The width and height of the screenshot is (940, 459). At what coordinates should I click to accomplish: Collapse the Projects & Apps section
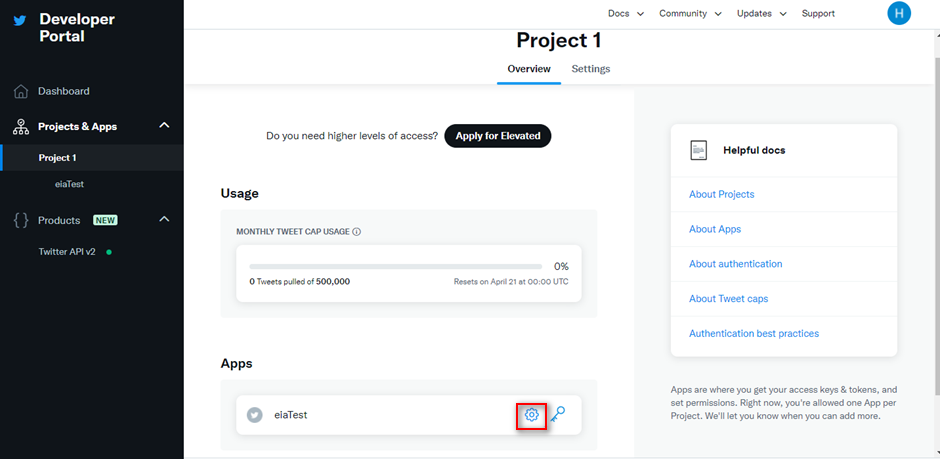coord(164,126)
